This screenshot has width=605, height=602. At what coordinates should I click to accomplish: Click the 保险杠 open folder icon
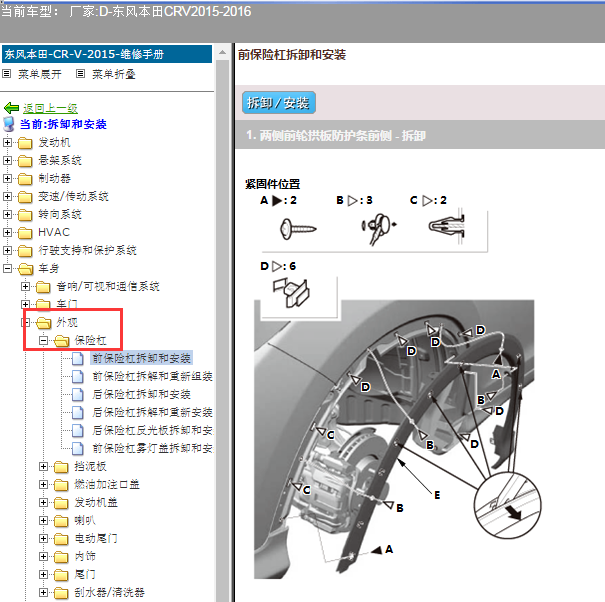click(x=62, y=341)
